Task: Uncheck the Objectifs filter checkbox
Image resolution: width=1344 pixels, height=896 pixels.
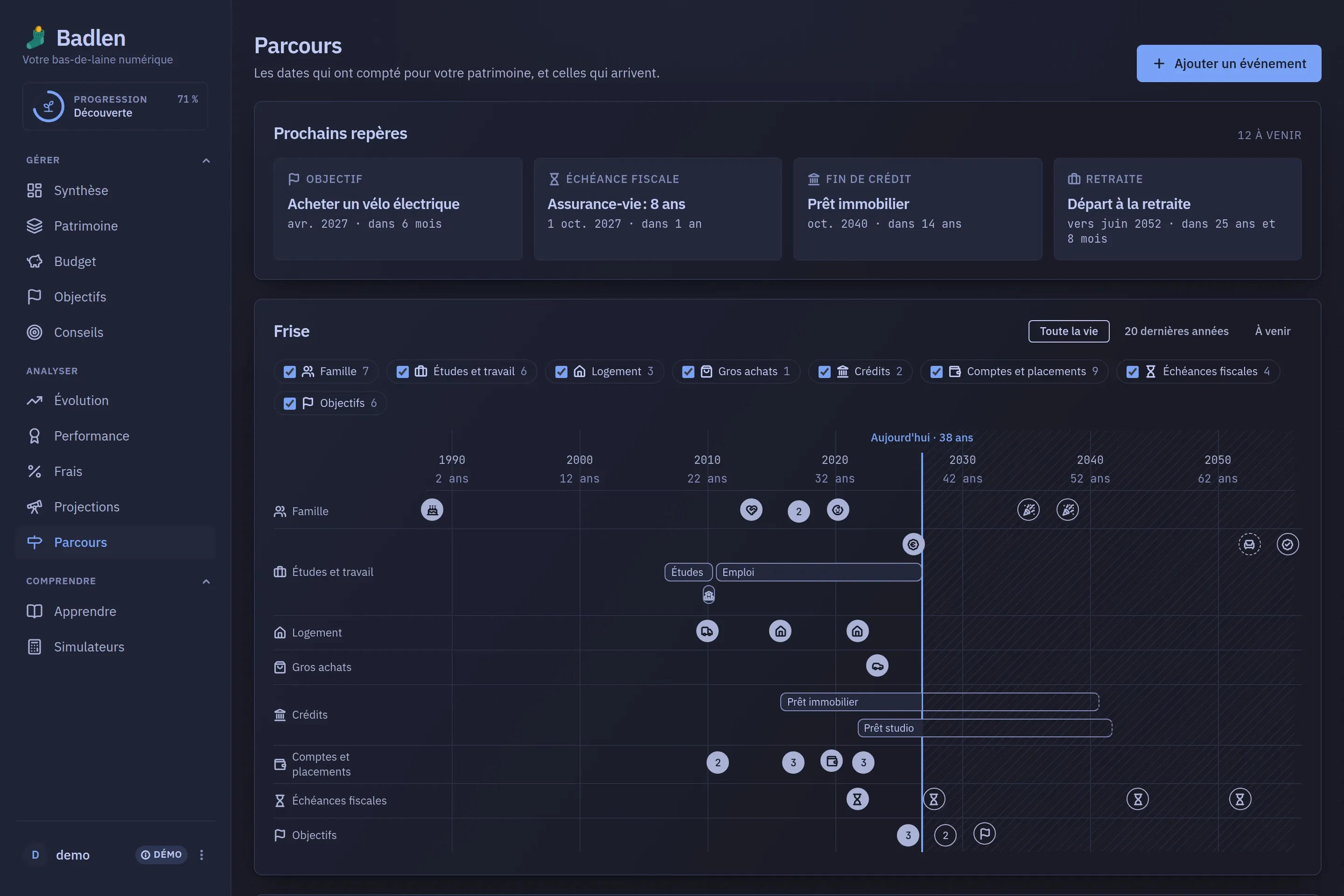Action: 290,403
